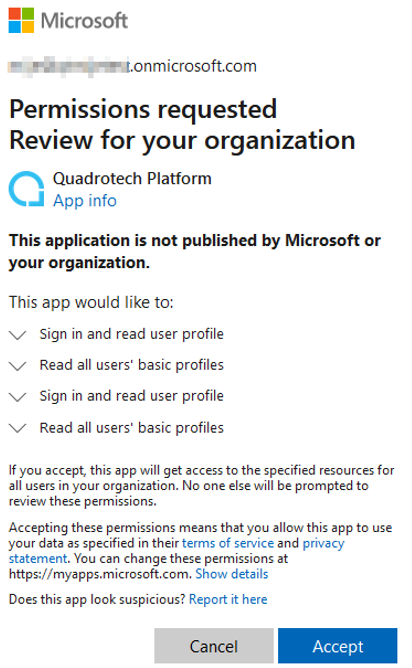Expand the first Read all users' basic profiles chevron

18,366
